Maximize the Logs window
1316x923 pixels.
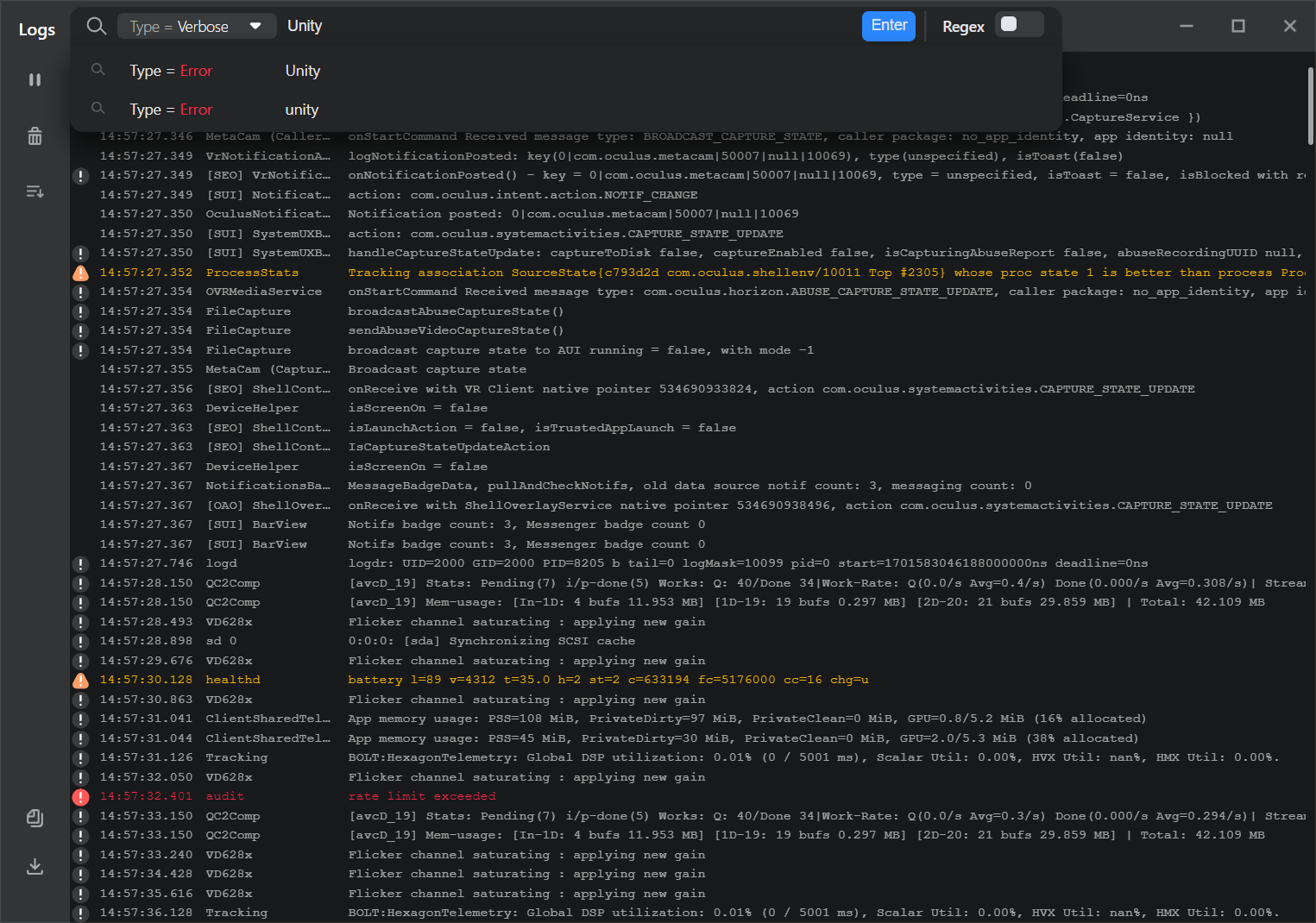pyautogui.click(x=1238, y=26)
